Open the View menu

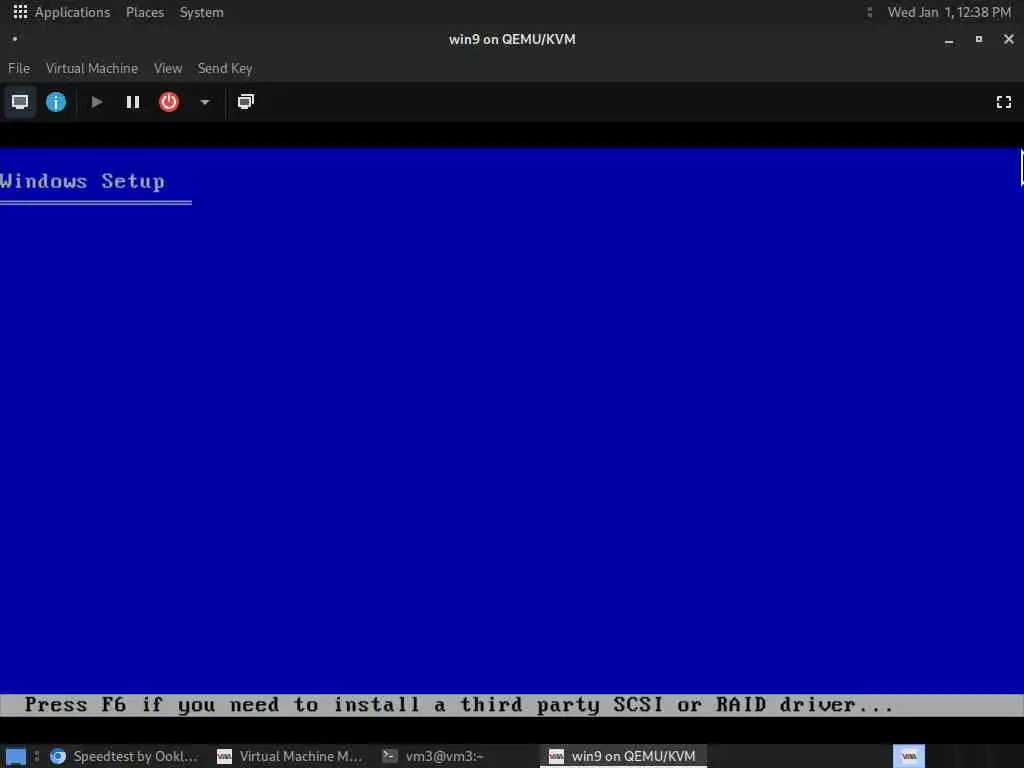click(168, 68)
